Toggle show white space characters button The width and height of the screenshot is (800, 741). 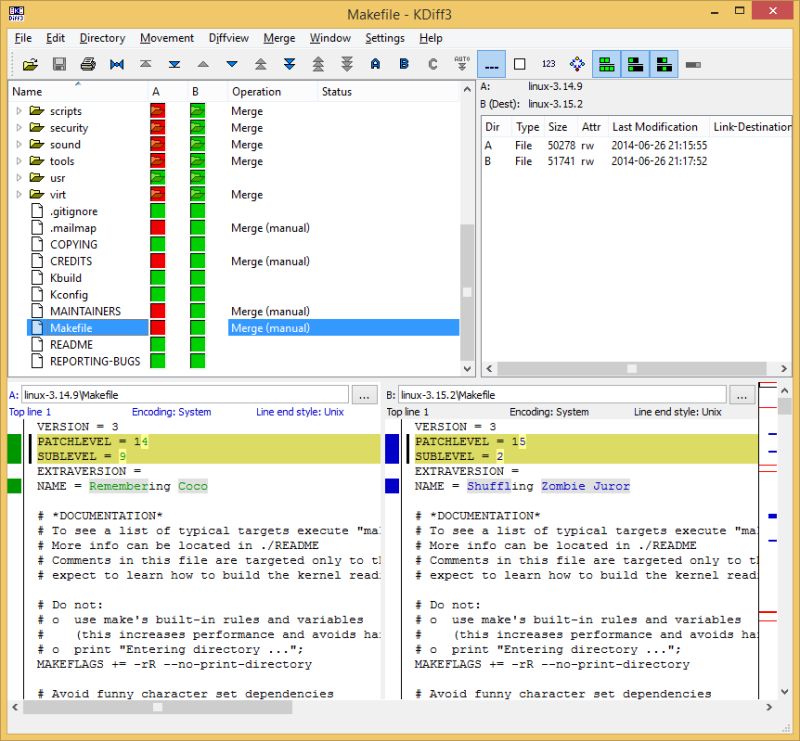(491, 64)
